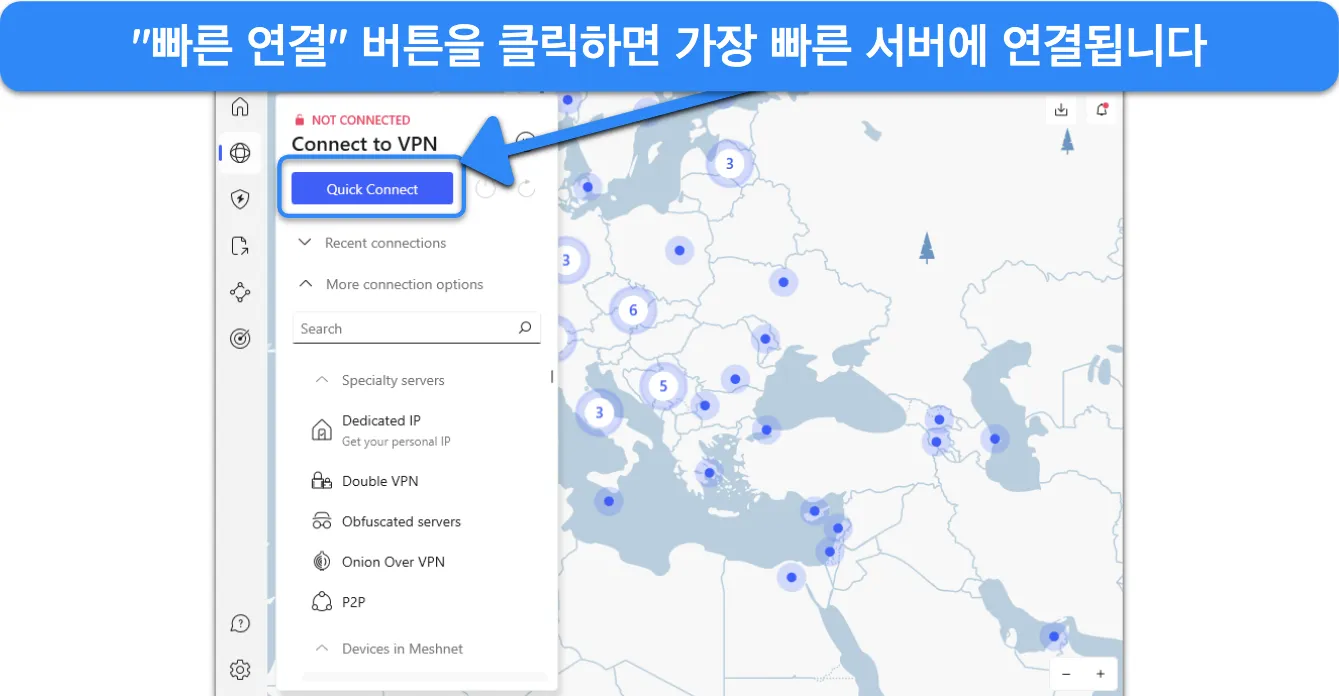The image size is (1339, 696).
Task: Click the server dot over Ukraine
Action: coord(783,283)
